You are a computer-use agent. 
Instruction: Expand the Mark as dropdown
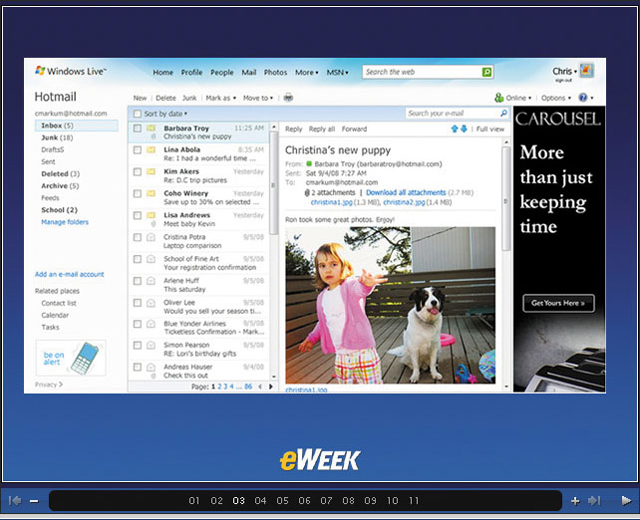coord(220,98)
